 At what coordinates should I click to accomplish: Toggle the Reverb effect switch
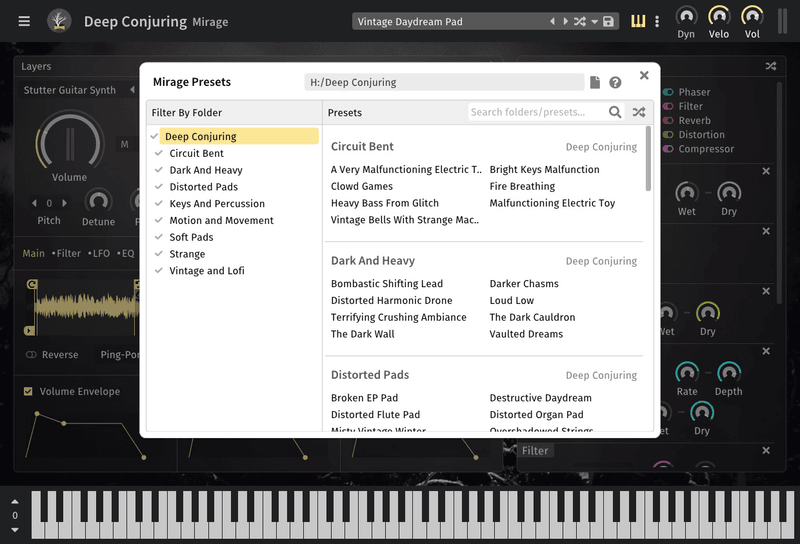click(x=668, y=121)
